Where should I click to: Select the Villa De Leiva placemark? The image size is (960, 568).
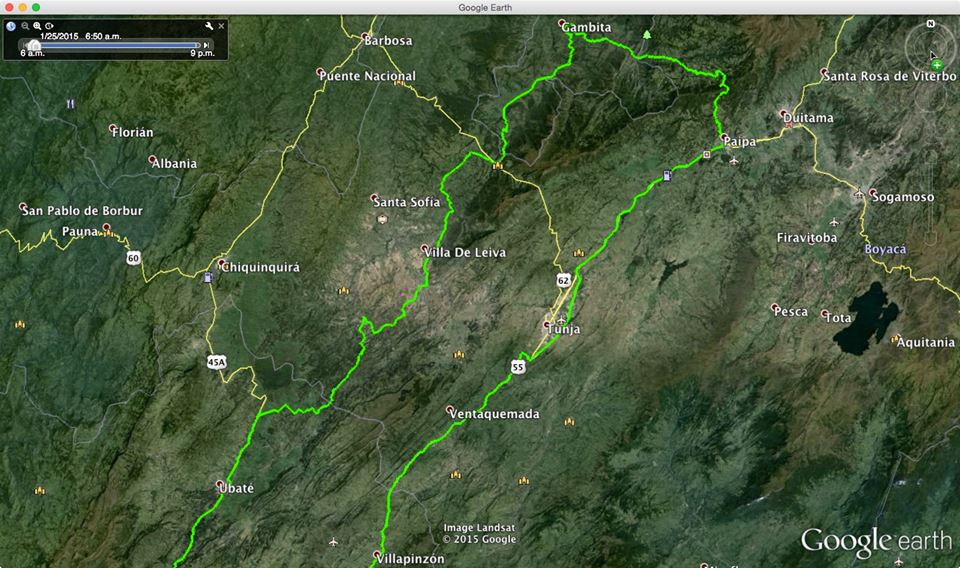coord(426,250)
